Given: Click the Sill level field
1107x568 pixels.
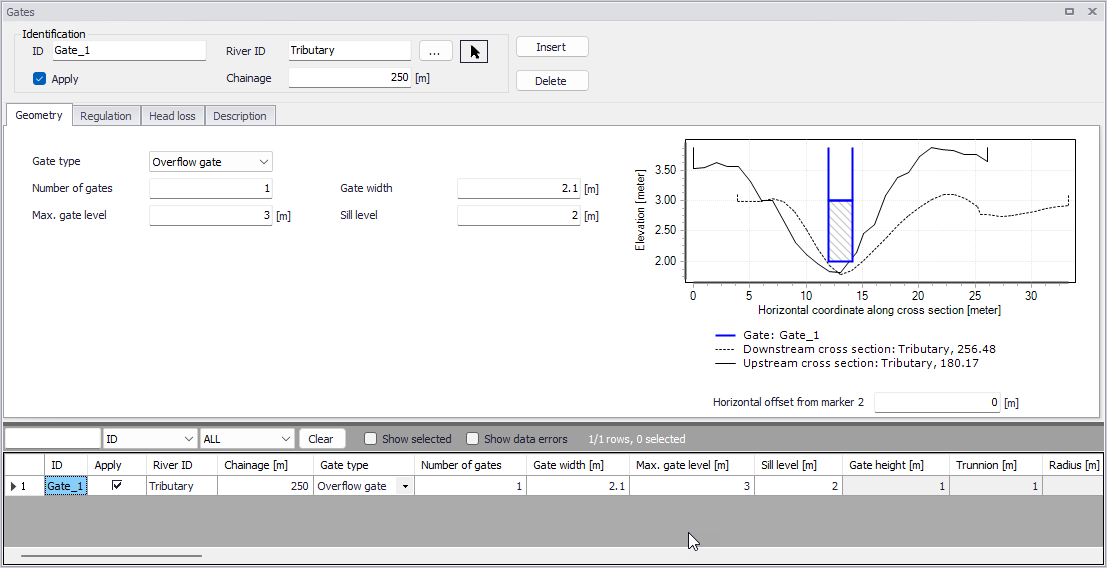Looking at the screenshot, I should click(x=519, y=215).
